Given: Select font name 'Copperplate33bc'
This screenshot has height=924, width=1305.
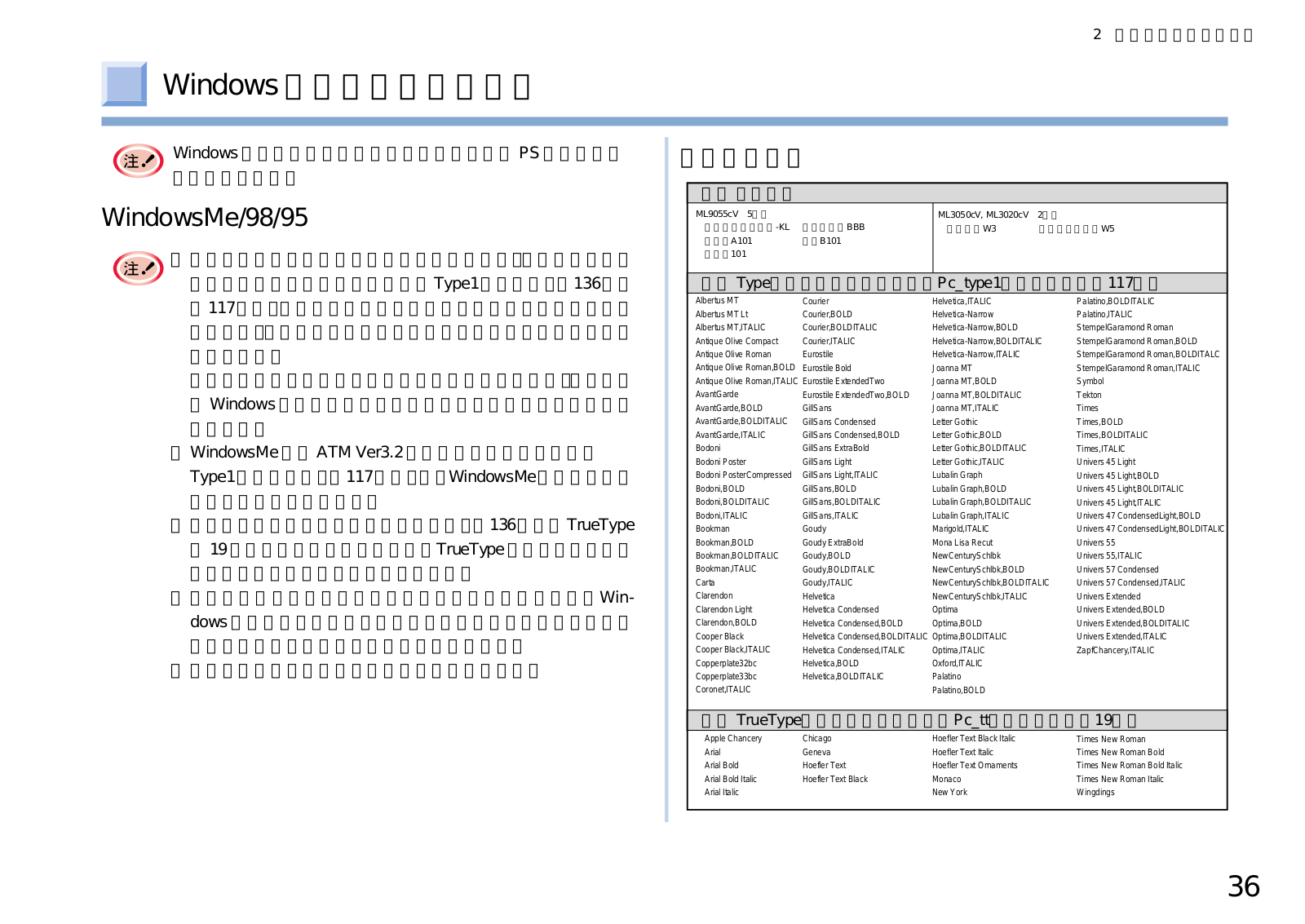Looking at the screenshot, I should (726, 676).
